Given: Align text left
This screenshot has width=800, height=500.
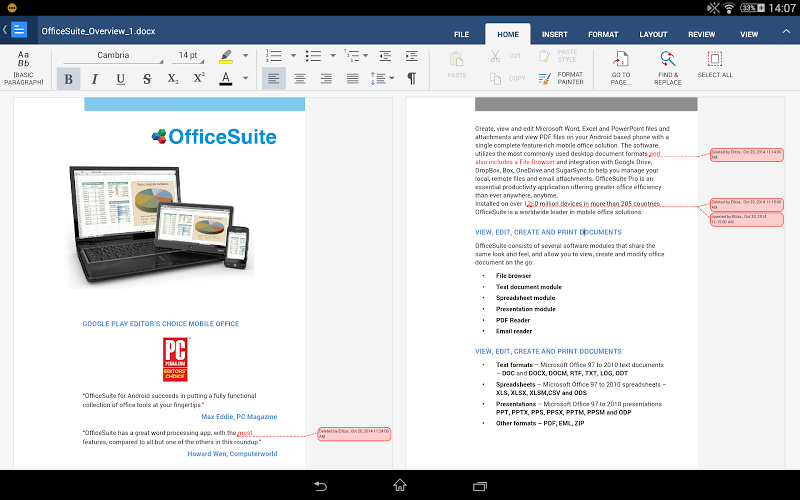Looking at the screenshot, I should click(274, 79).
